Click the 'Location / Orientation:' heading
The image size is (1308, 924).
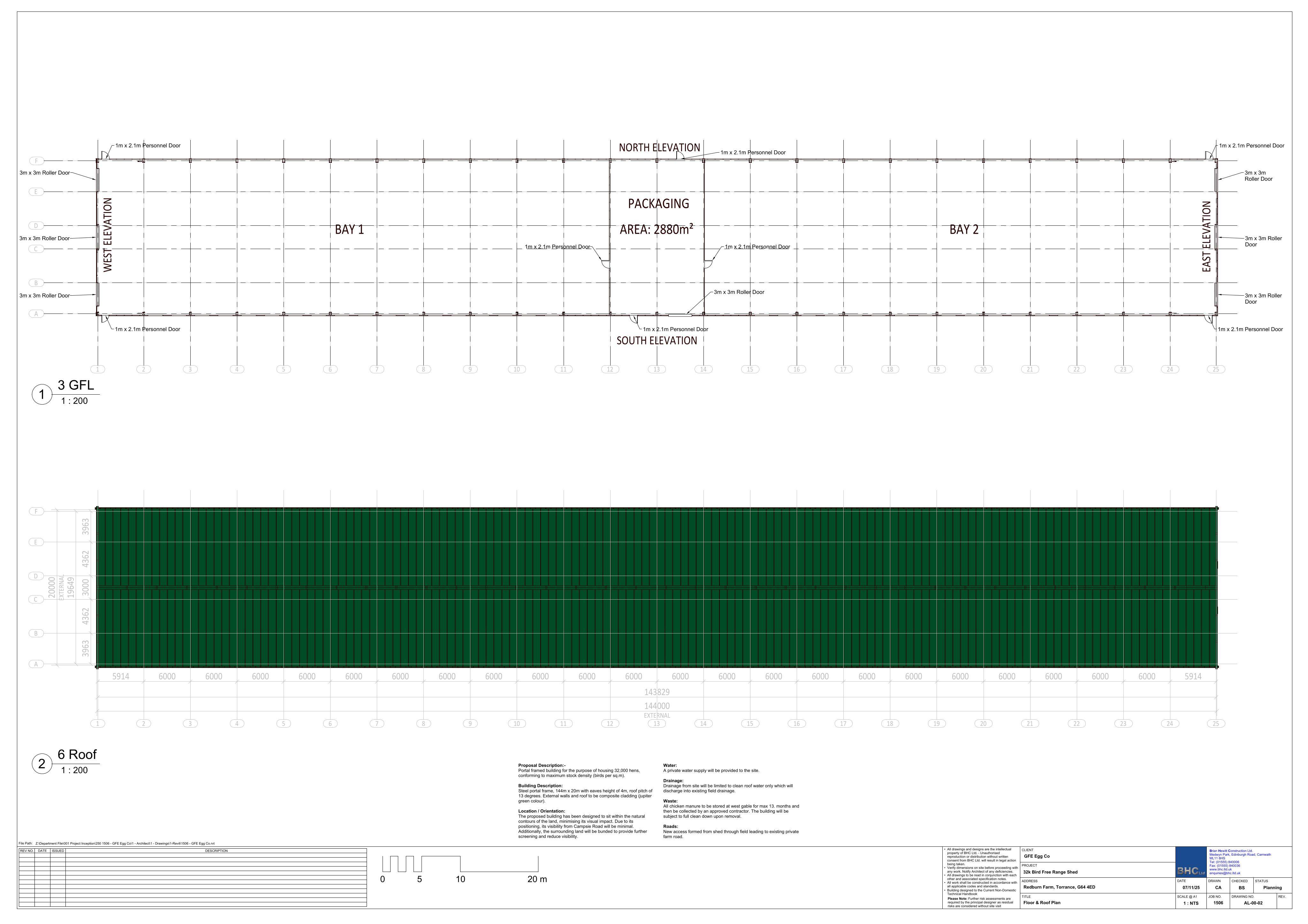coord(541,811)
